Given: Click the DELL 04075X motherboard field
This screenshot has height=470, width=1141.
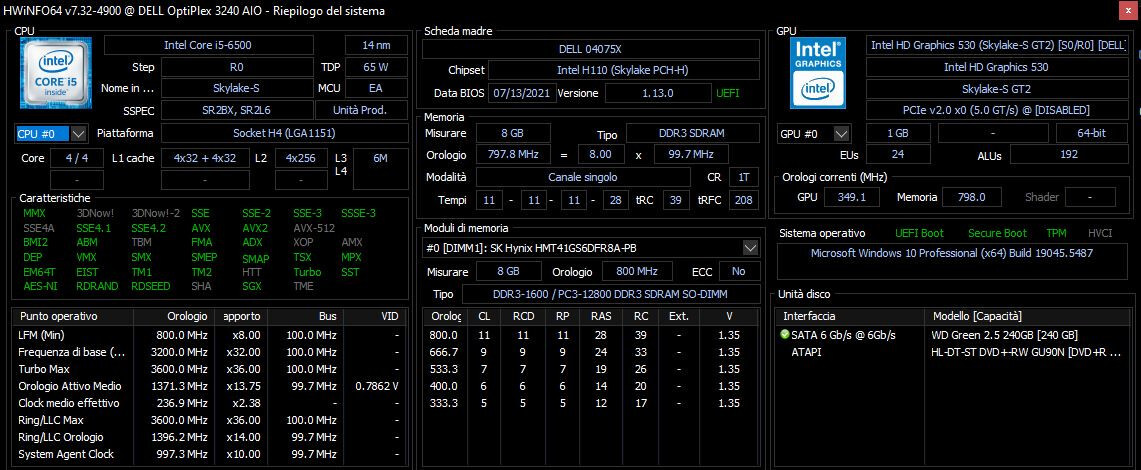Looking at the screenshot, I should 591,49.
